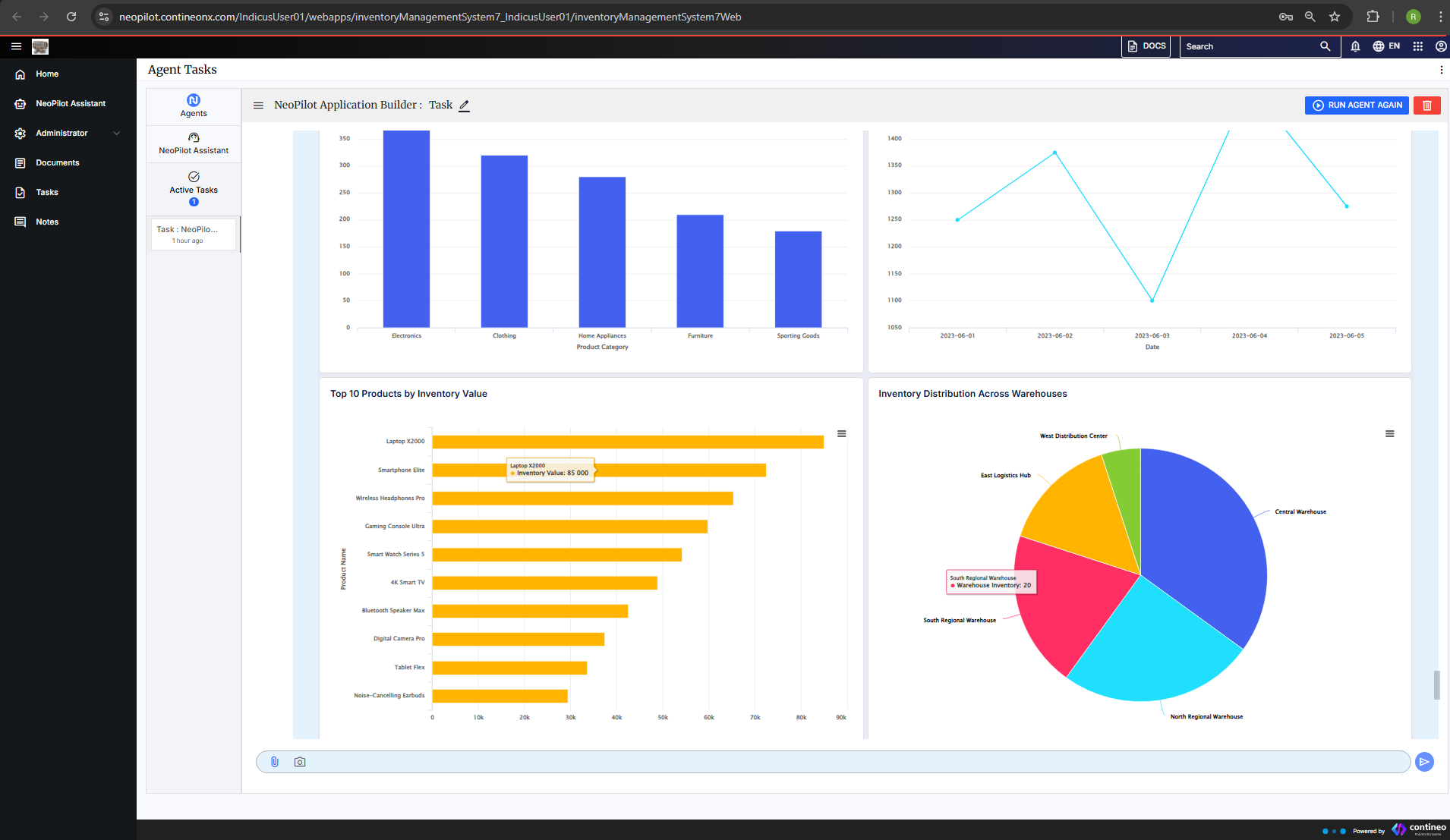
Task: Attach a file with paperclip icon
Action: point(275,762)
